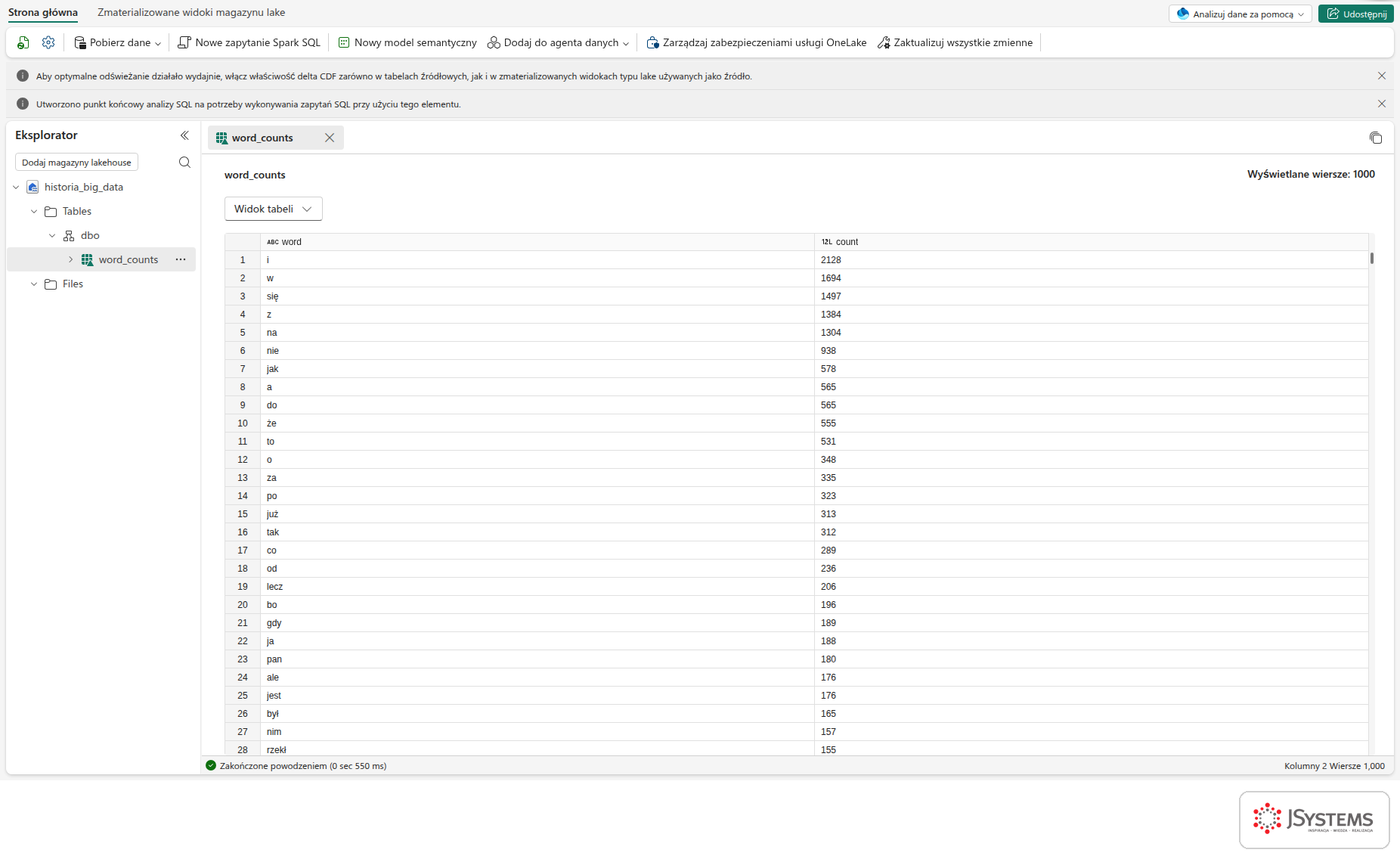Click the Udostępnij button
This screenshot has width=1400, height=859.
[x=1356, y=14]
